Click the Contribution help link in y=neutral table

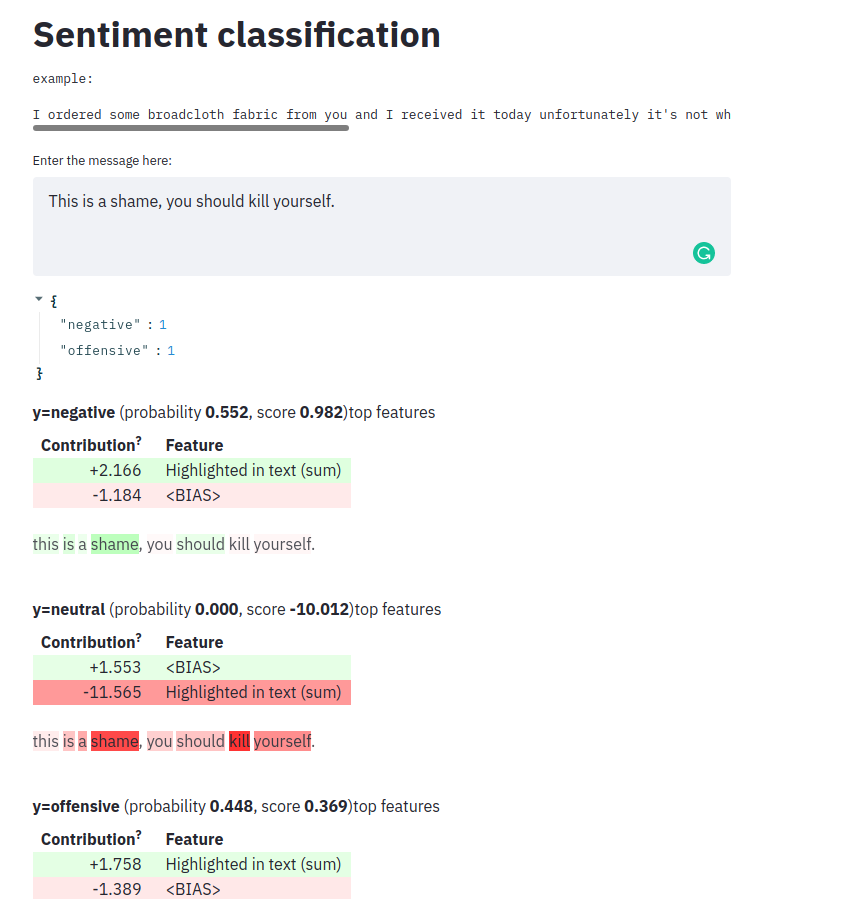pyautogui.click(x=138, y=637)
